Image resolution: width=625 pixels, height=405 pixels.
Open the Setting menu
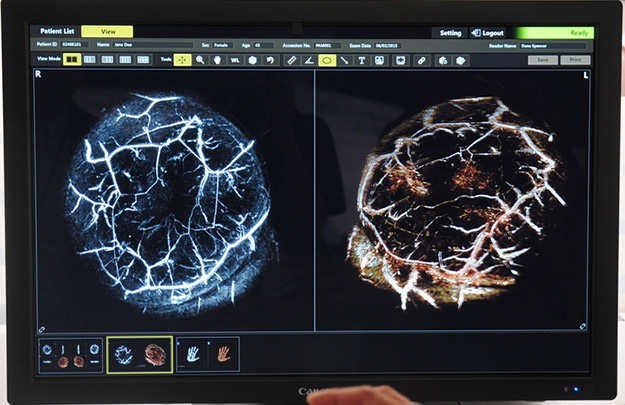[x=450, y=32]
